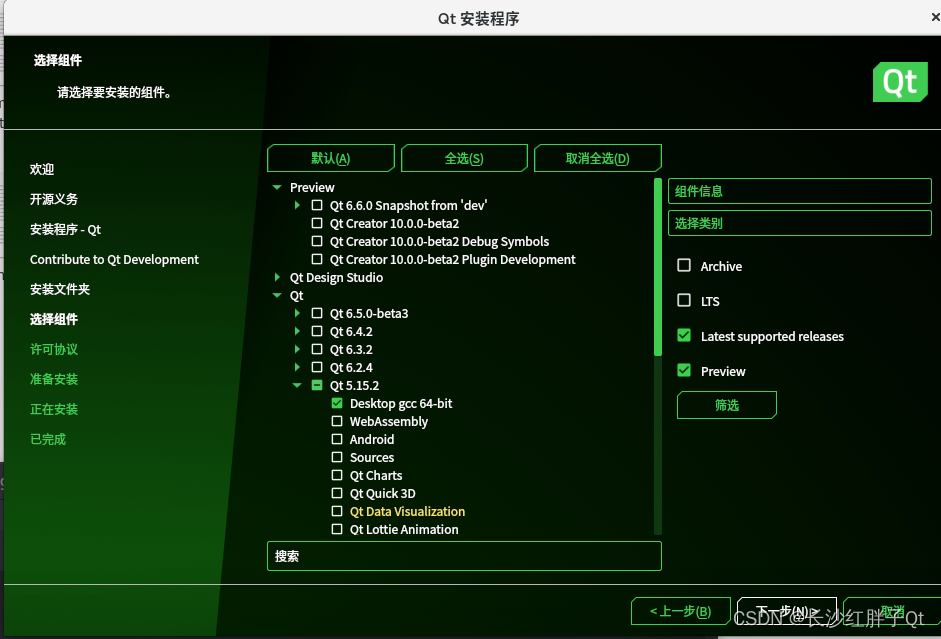The width and height of the screenshot is (941, 639).
Task: Select the Preview tree row label
Action: [x=312, y=187]
